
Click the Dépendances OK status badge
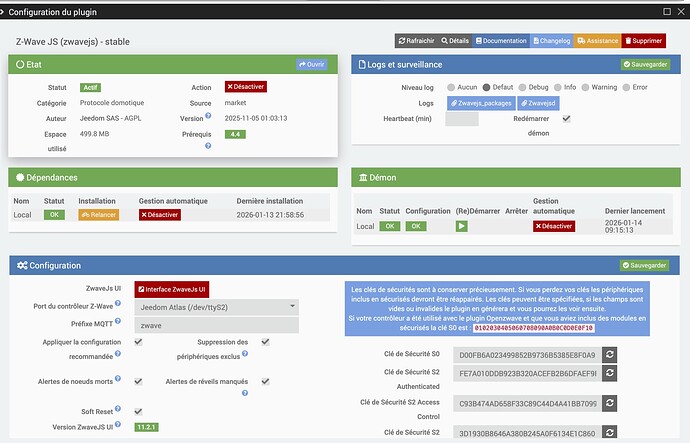click(54, 215)
